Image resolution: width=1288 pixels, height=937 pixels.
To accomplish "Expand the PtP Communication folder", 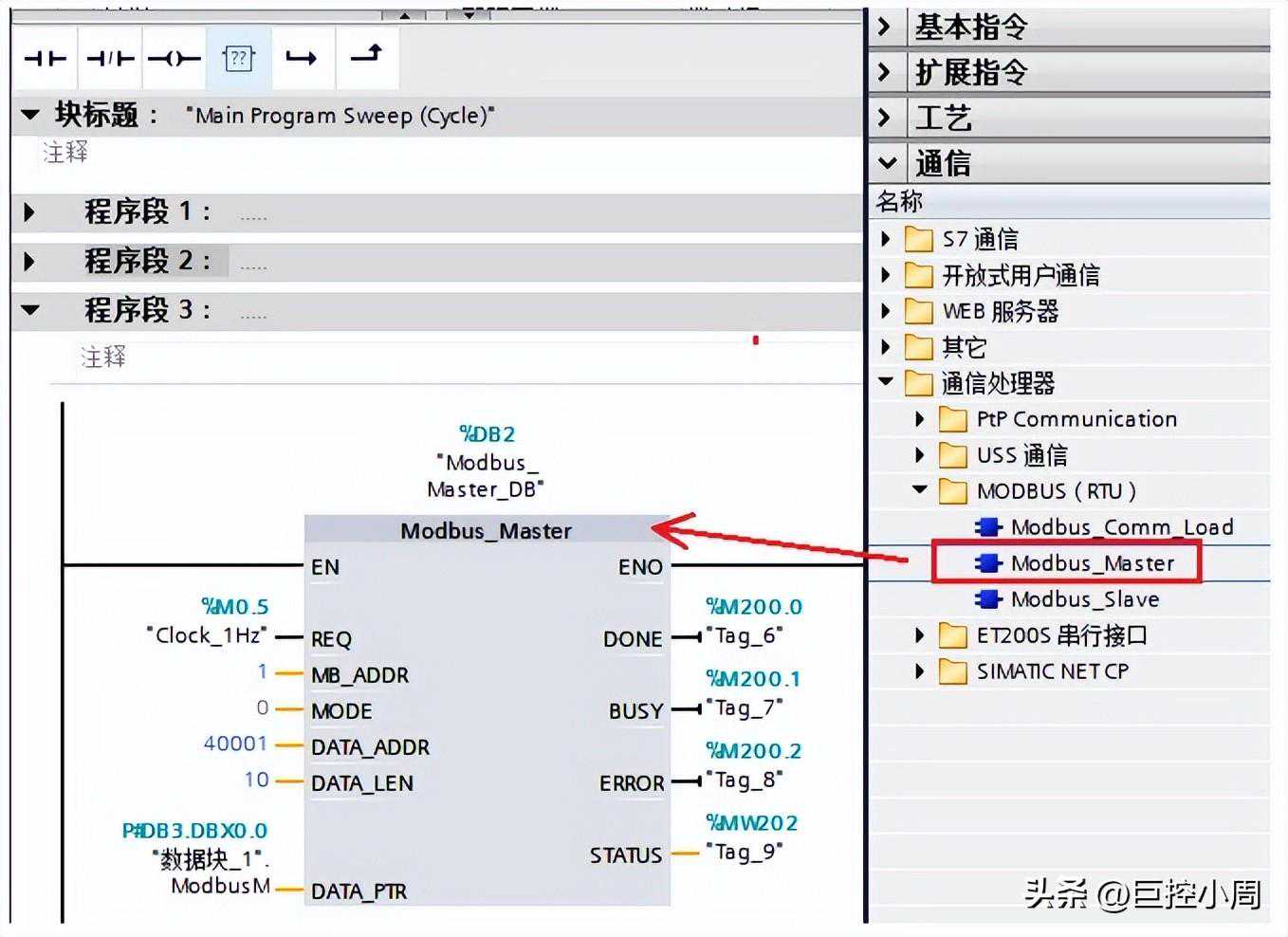I will [x=919, y=419].
